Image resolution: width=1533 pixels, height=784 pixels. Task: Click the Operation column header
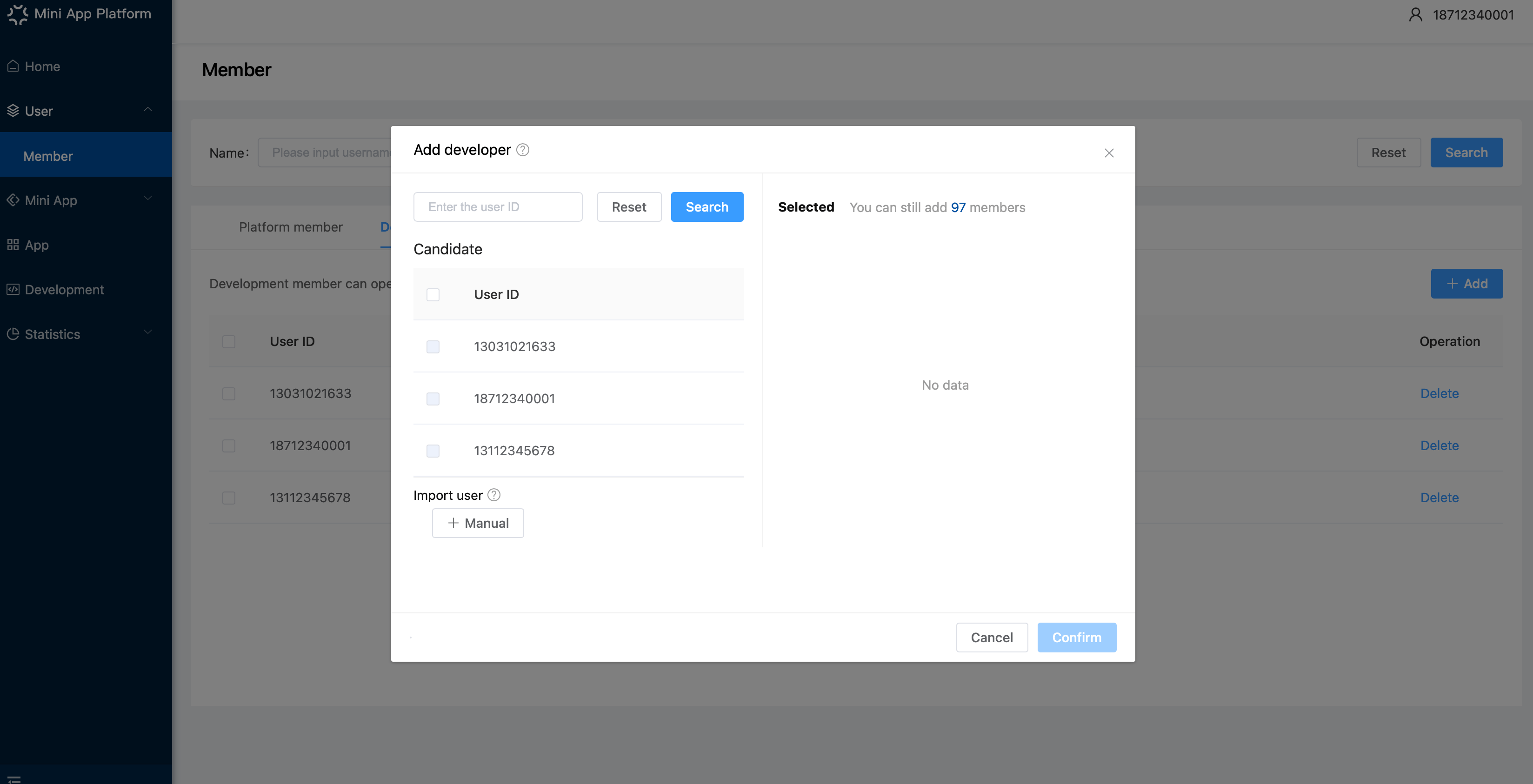coord(1450,341)
